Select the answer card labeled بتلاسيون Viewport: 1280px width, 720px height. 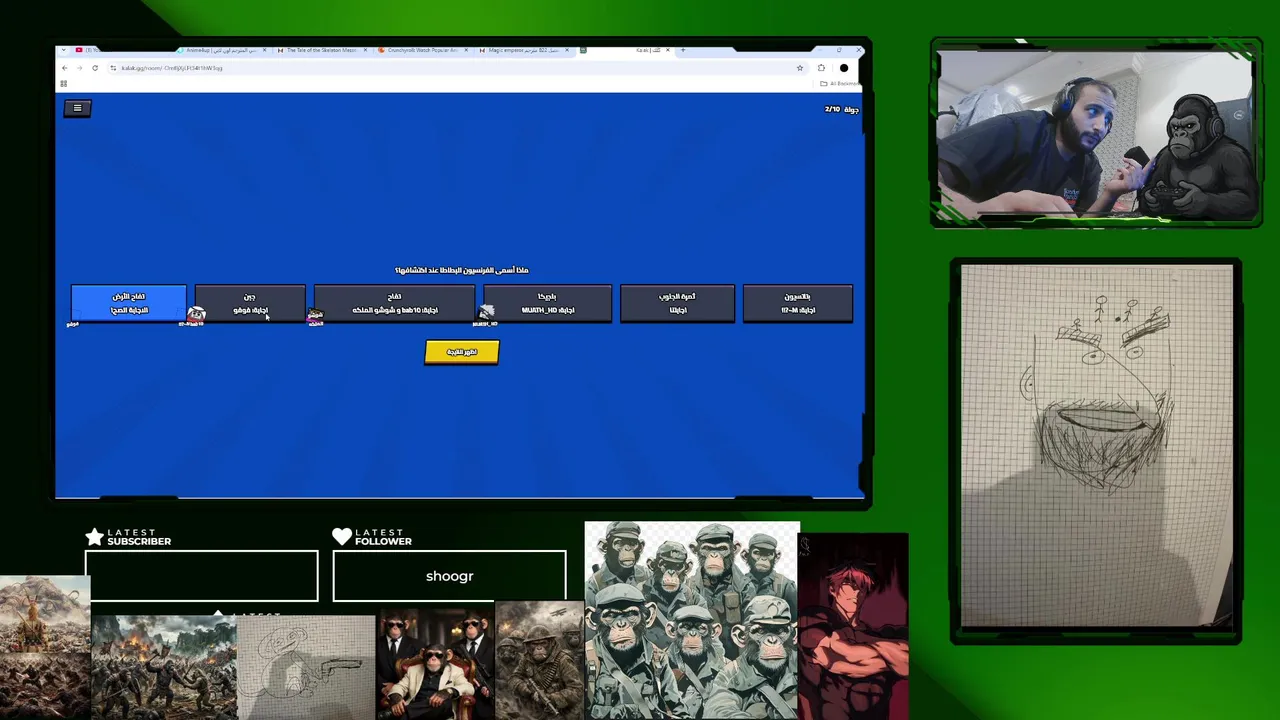tap(797, 303)
